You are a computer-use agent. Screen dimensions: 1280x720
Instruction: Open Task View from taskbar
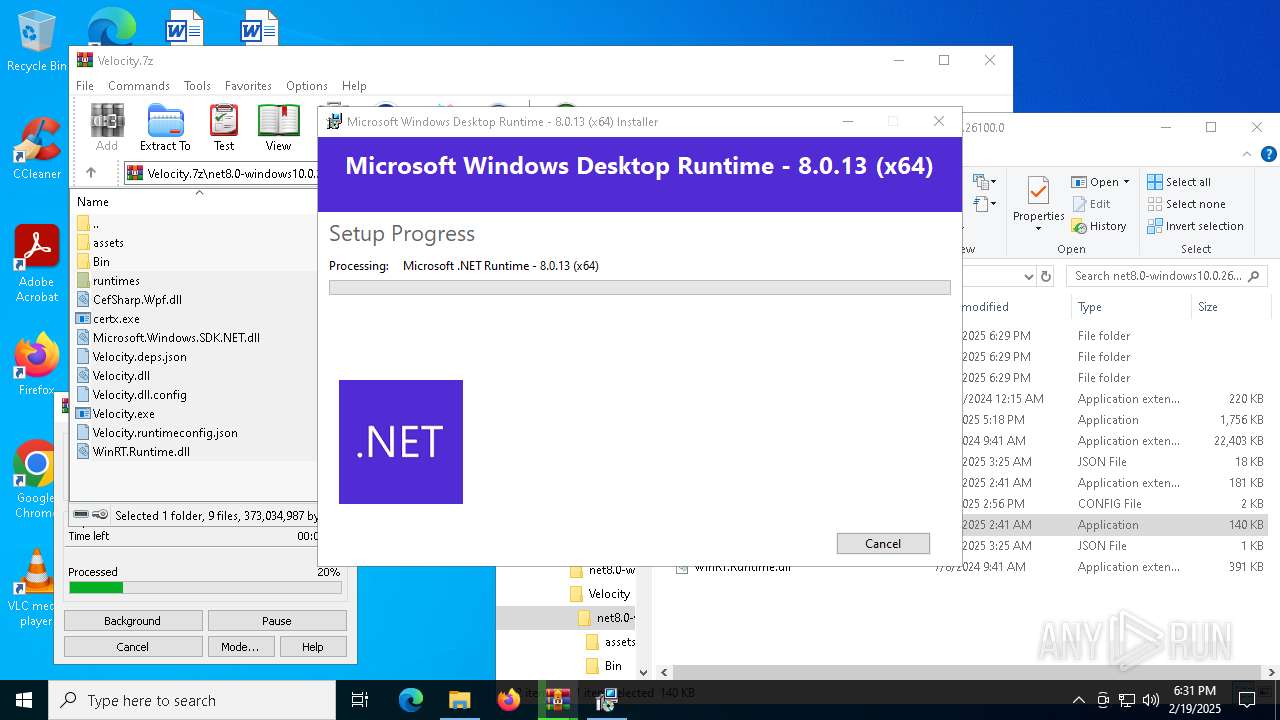360,700
